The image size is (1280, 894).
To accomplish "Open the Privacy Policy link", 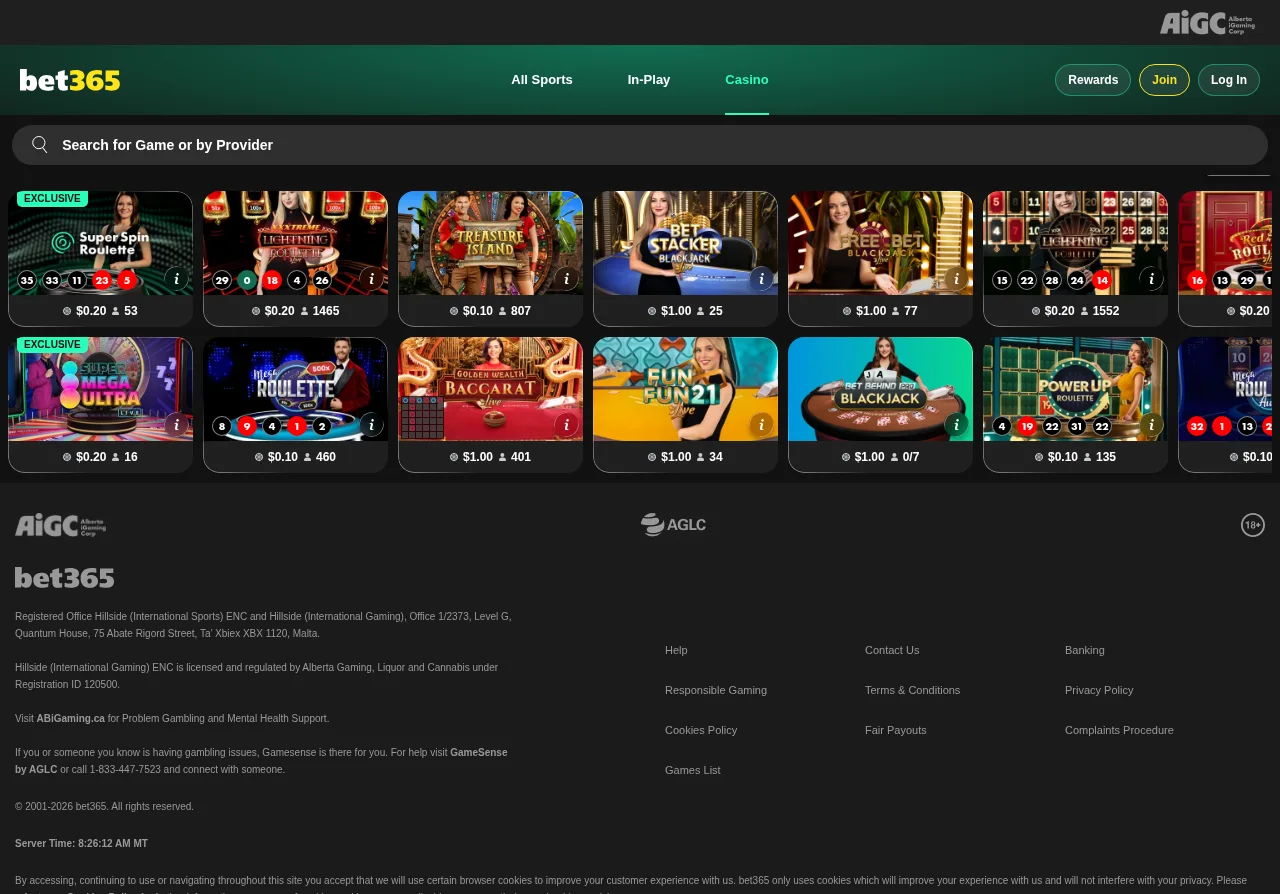I will [x=1099, y=690].
